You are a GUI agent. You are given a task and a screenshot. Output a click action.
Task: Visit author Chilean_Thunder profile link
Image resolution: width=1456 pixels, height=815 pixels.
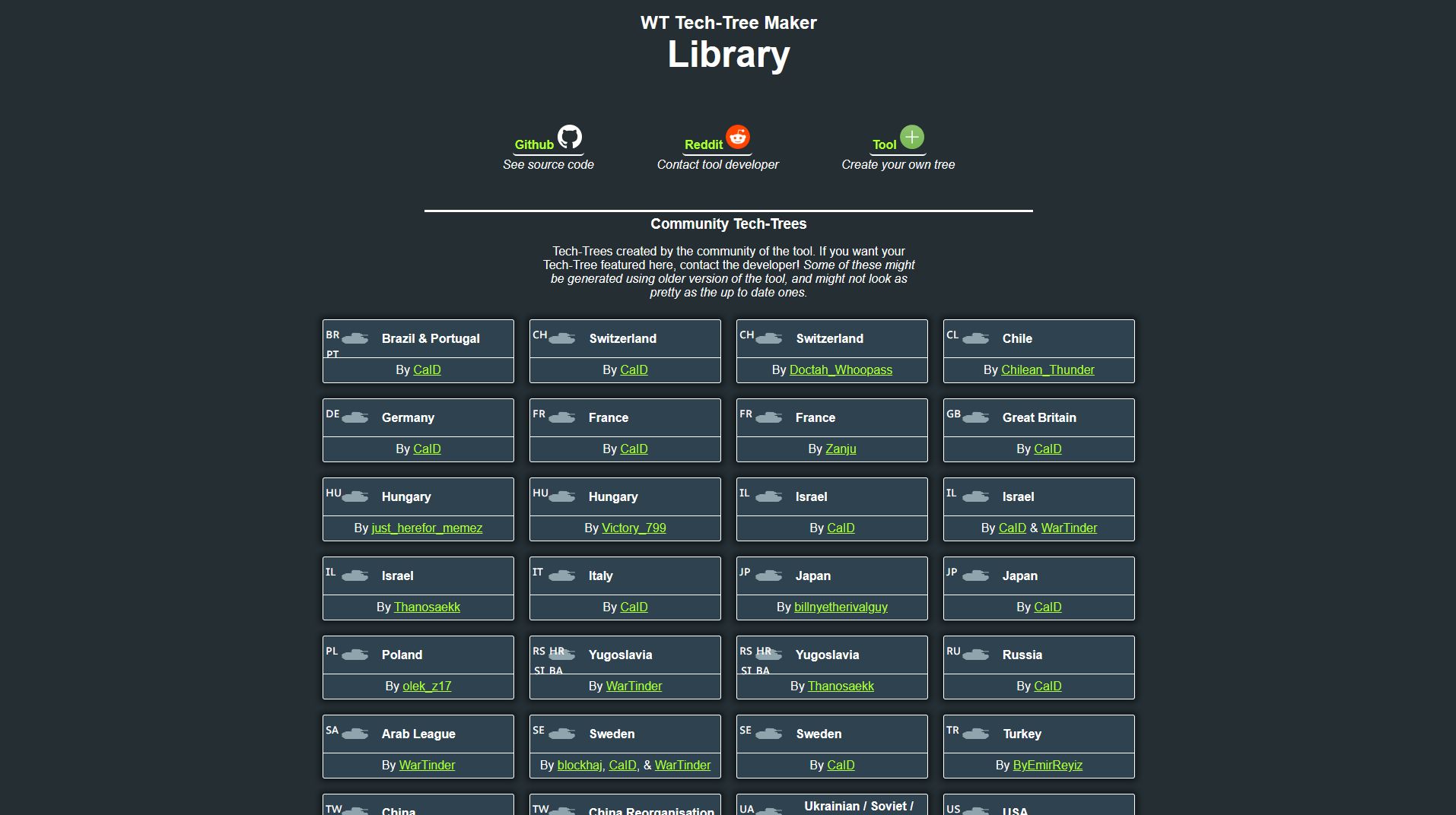(x=1047, y=370)
